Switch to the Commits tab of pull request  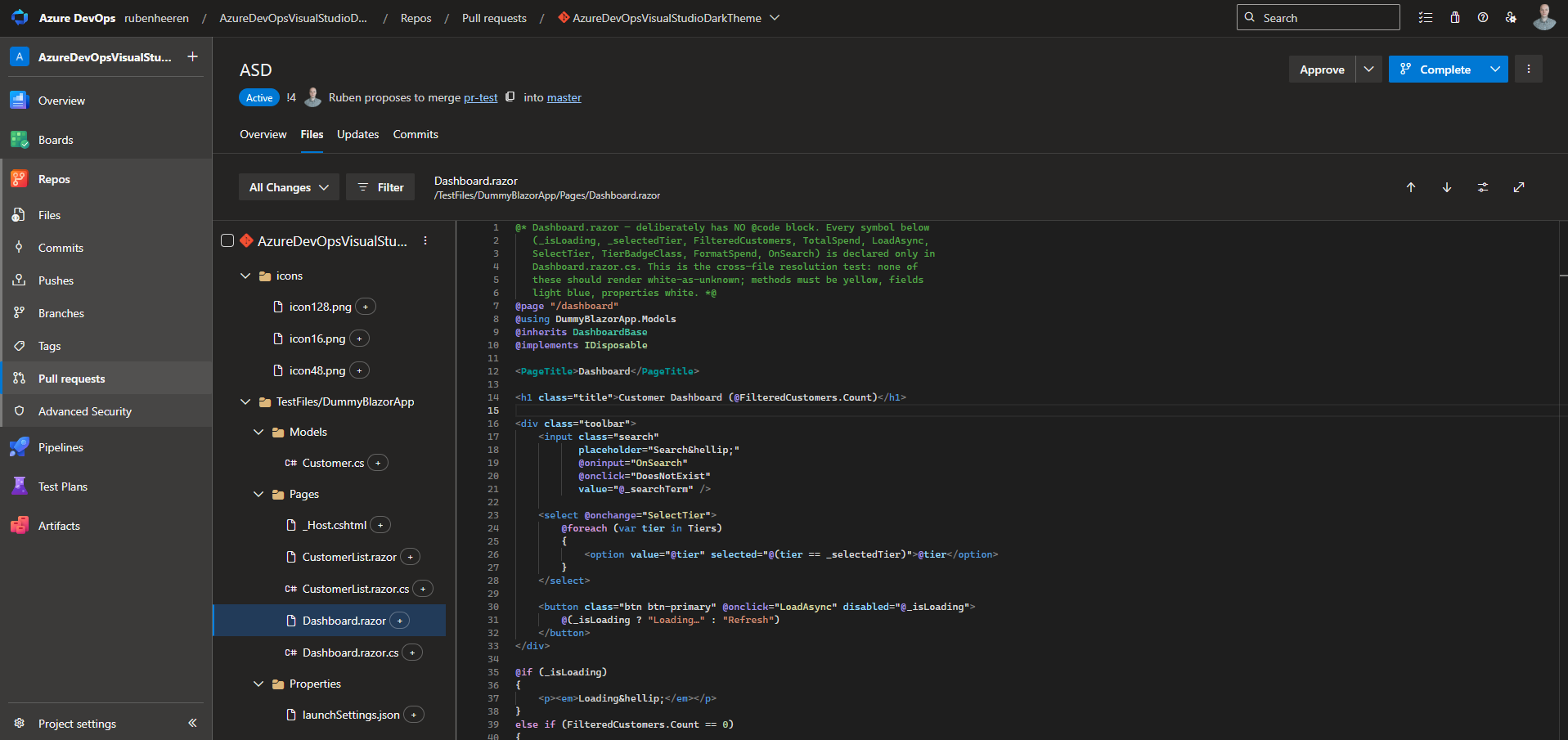tap(416, 134)
